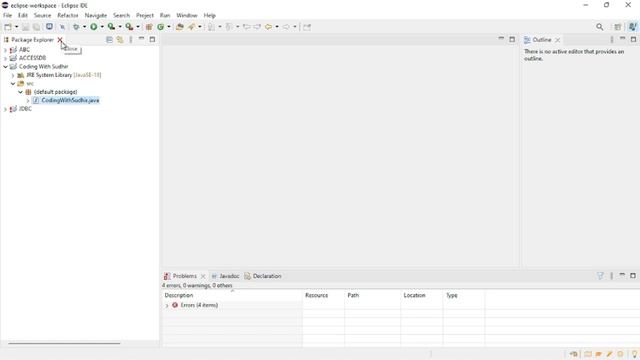
Task: Sort problems by Description column header
Action: (232, 295)
